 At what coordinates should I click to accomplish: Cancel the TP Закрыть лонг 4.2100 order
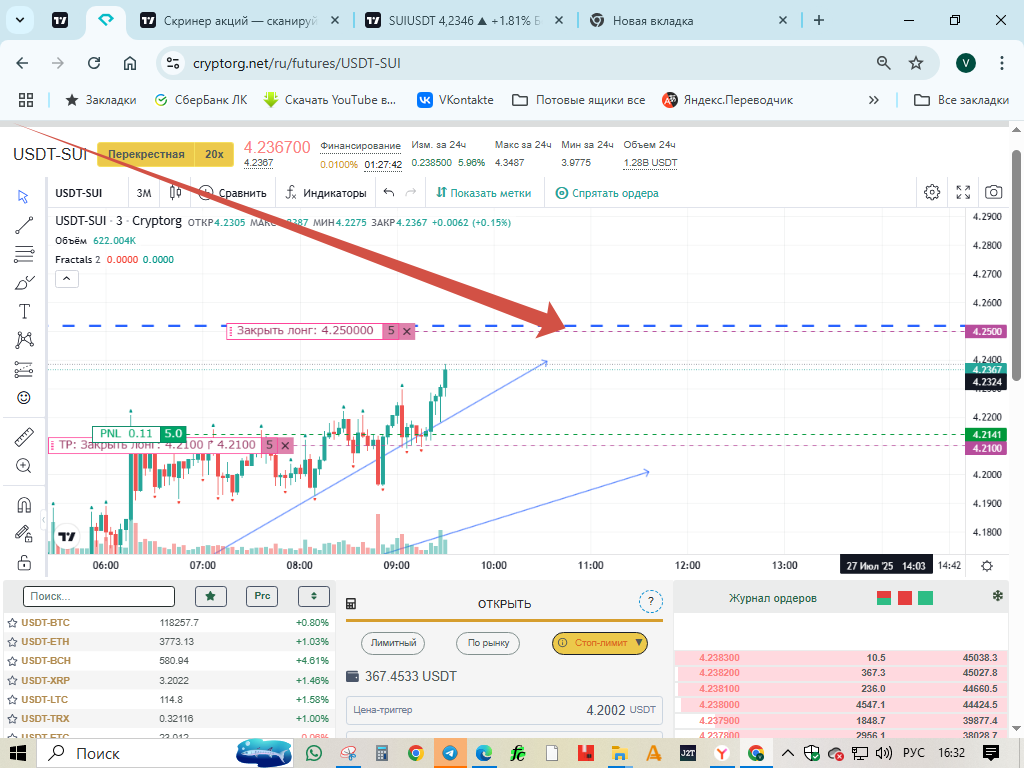[285, 445]
